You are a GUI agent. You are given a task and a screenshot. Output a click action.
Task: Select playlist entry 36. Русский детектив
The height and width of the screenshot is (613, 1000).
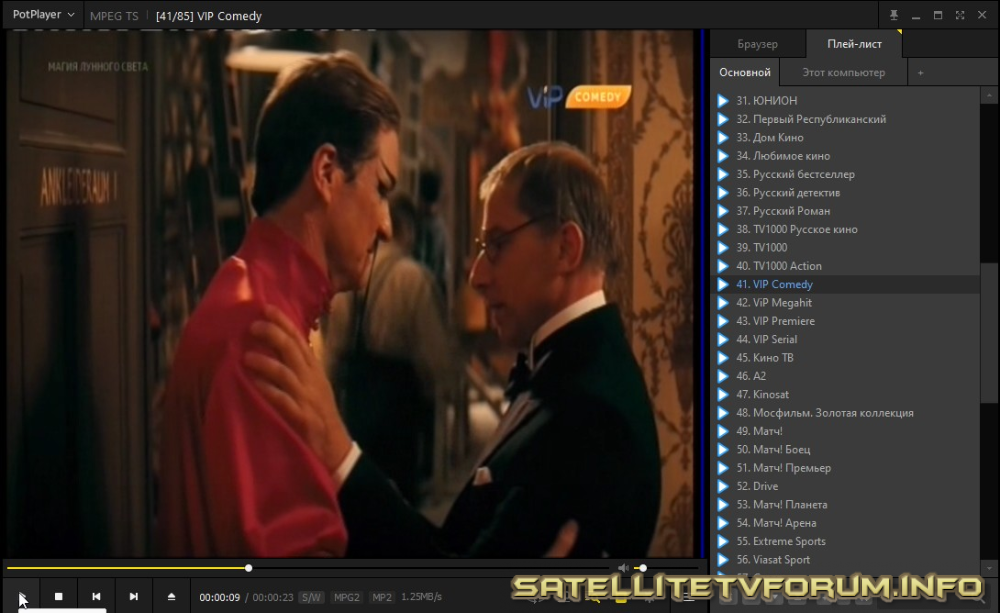(846, 193)
